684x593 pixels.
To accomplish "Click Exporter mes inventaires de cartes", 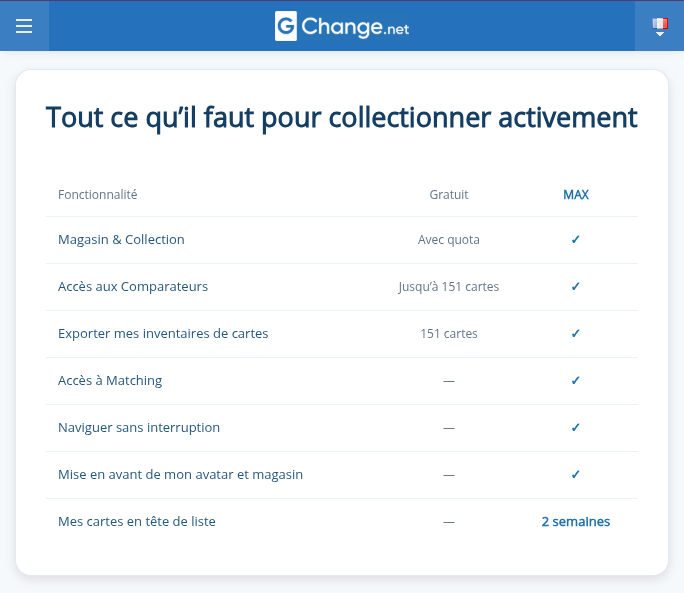I will tap(163, 334).
